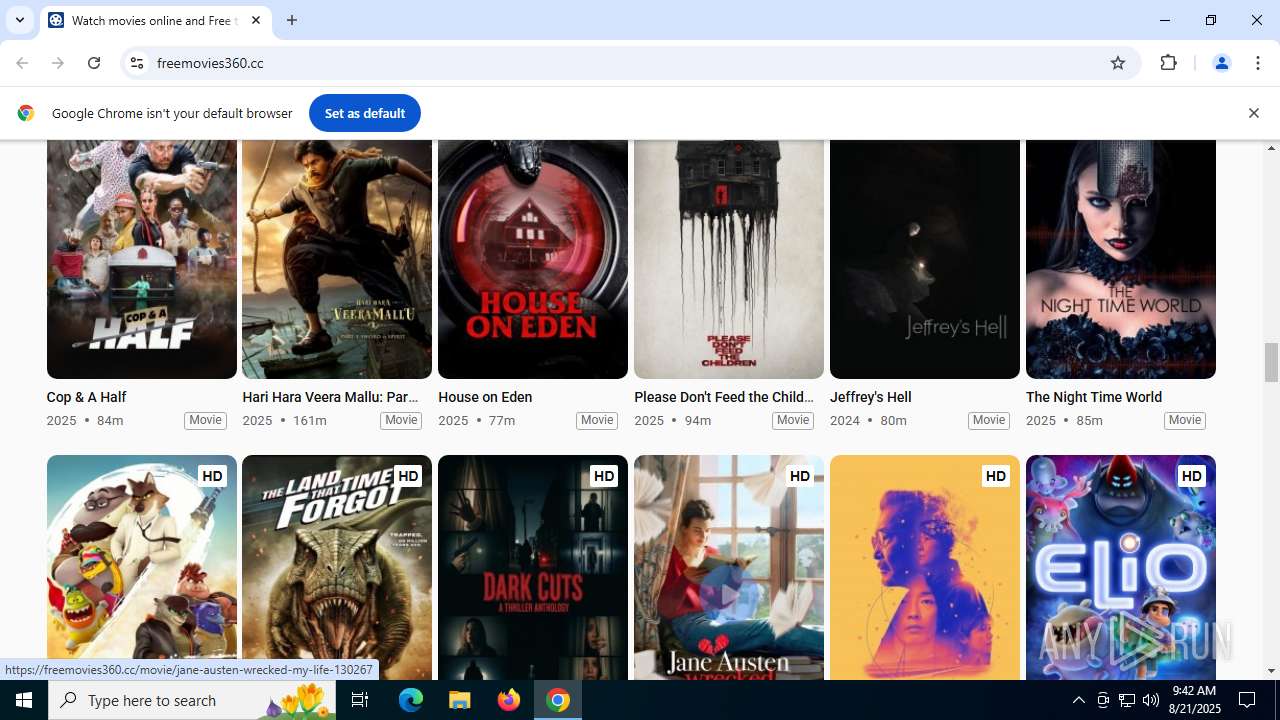Click Movie badge under Jeffrey's Hell
The height and width of the screenshot is (720, 1280).
[989, 420]
